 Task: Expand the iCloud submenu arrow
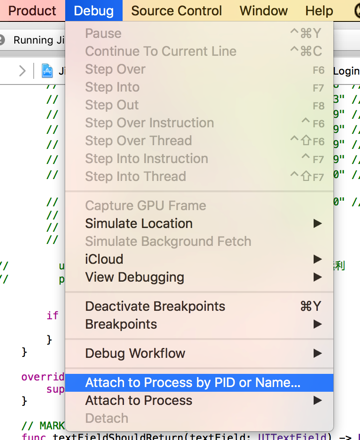point(317,259)
